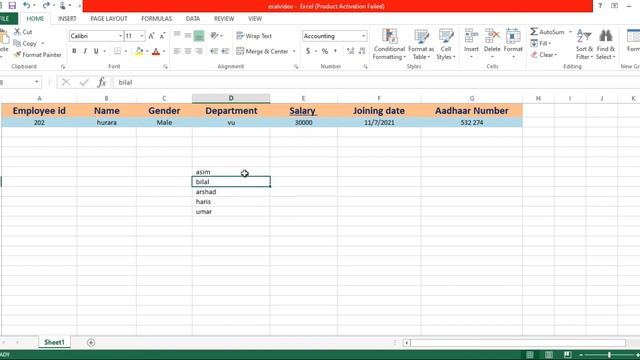Toggle Wrap Text
This screenshot has height=360, width=640.
[254, 36]
